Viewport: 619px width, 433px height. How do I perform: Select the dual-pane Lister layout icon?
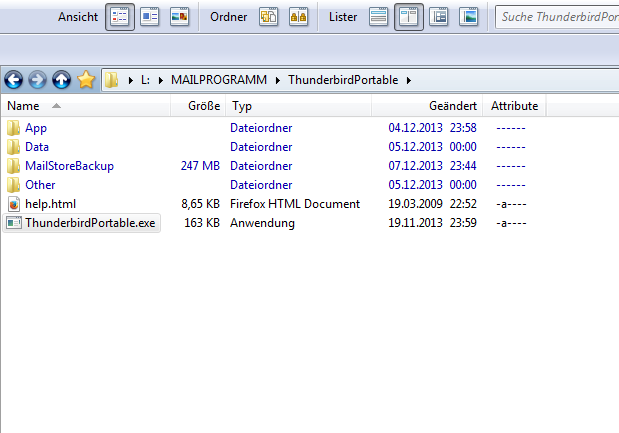[x=409, y=17]
